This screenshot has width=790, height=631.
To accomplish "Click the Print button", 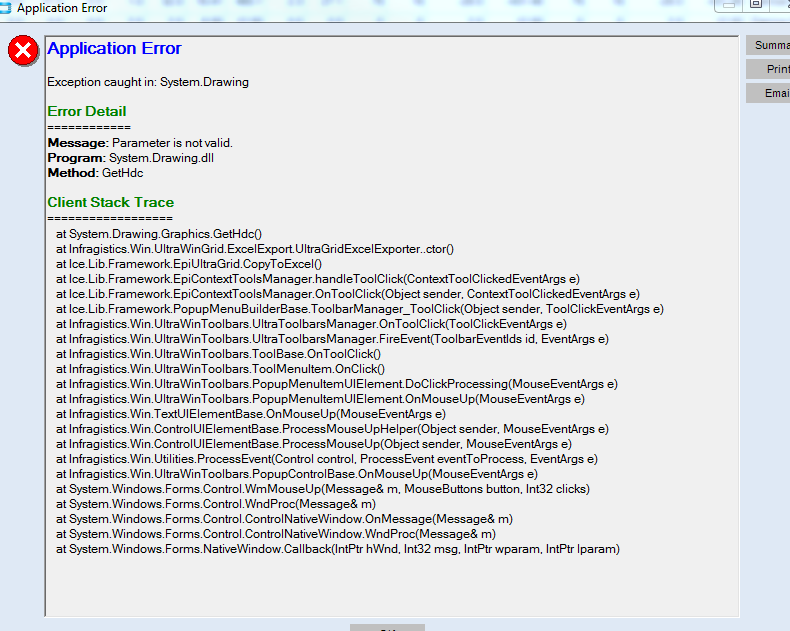I will [x=768, y=69].
